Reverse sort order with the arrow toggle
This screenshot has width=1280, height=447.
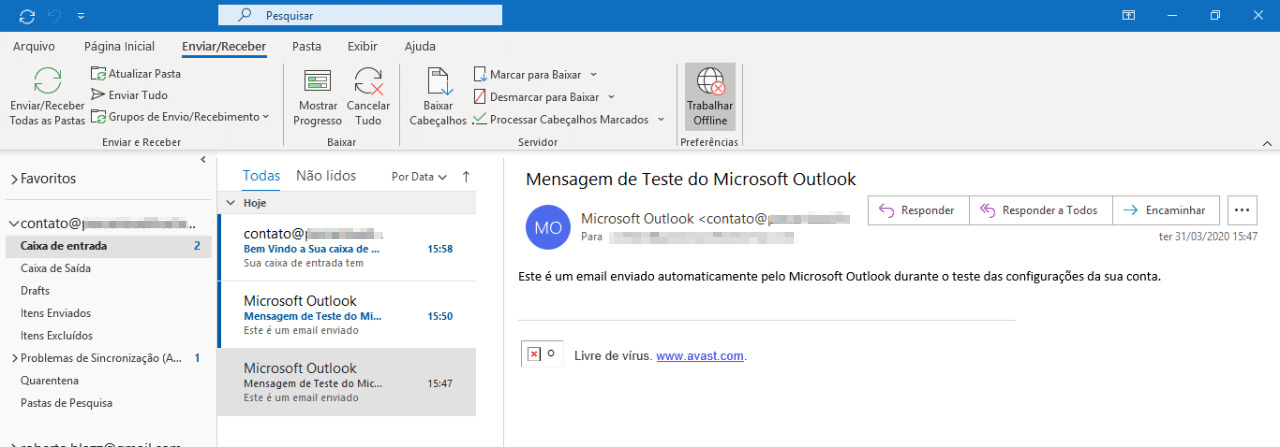coord(466,177)
